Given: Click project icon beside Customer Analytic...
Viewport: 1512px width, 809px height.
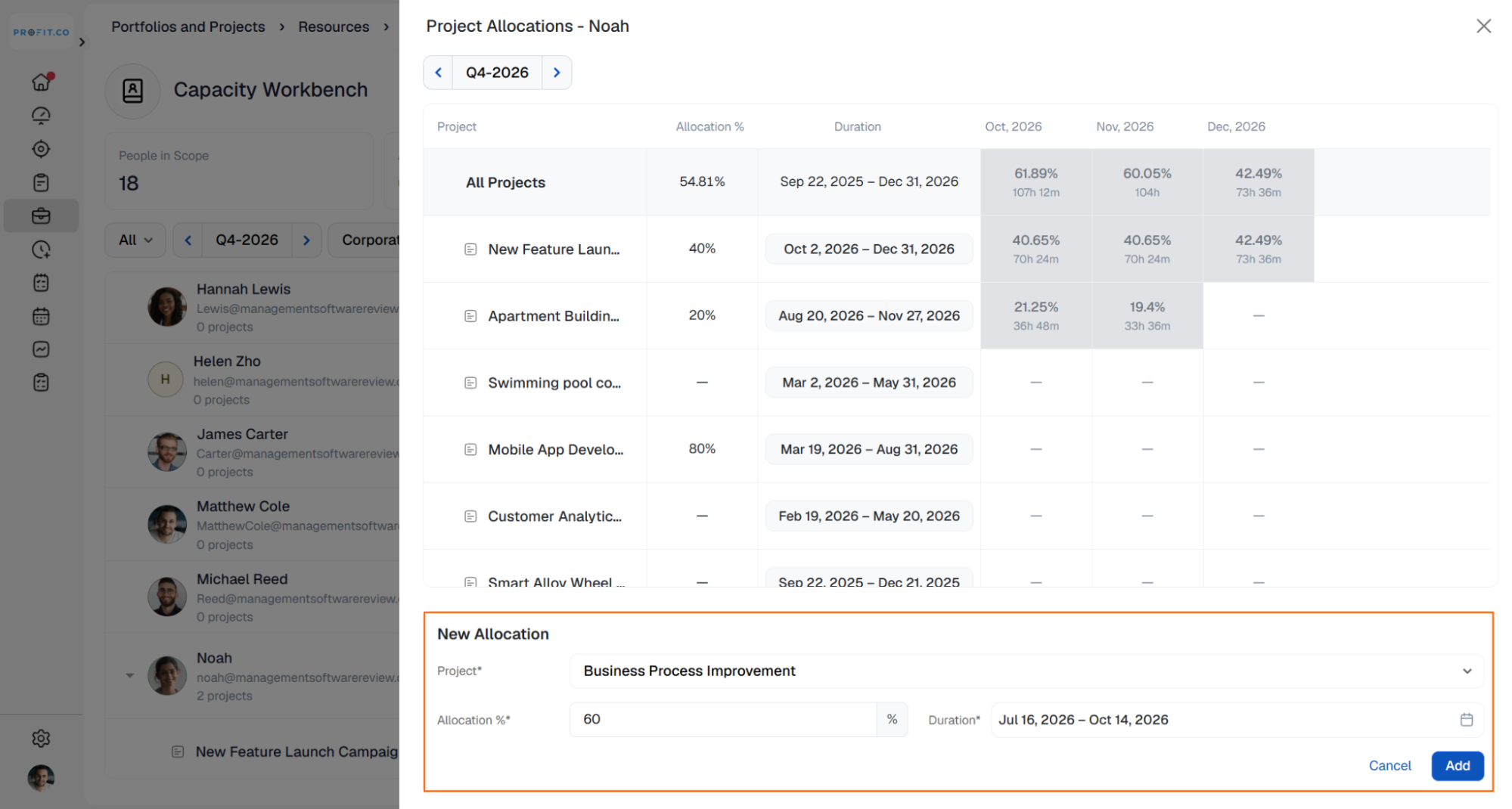Looking at the screenshot, I should tap(470, 516).
